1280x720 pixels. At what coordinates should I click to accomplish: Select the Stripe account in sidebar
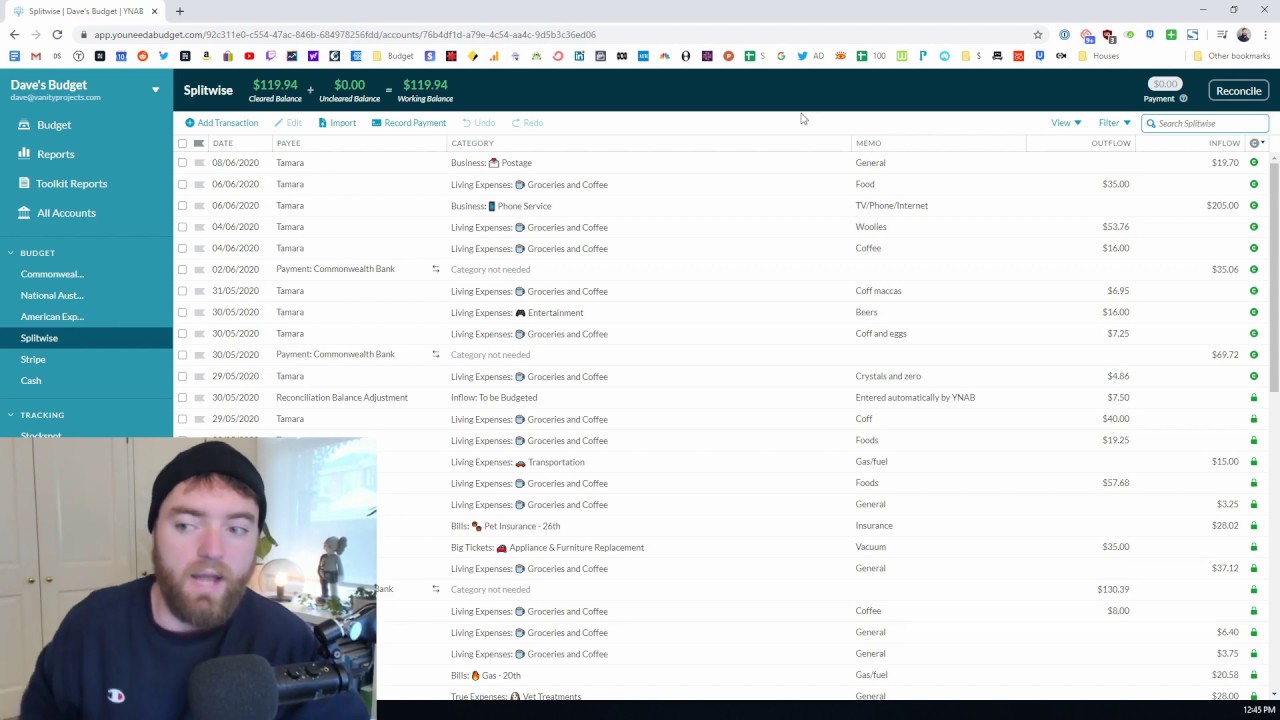click(33, 359)
